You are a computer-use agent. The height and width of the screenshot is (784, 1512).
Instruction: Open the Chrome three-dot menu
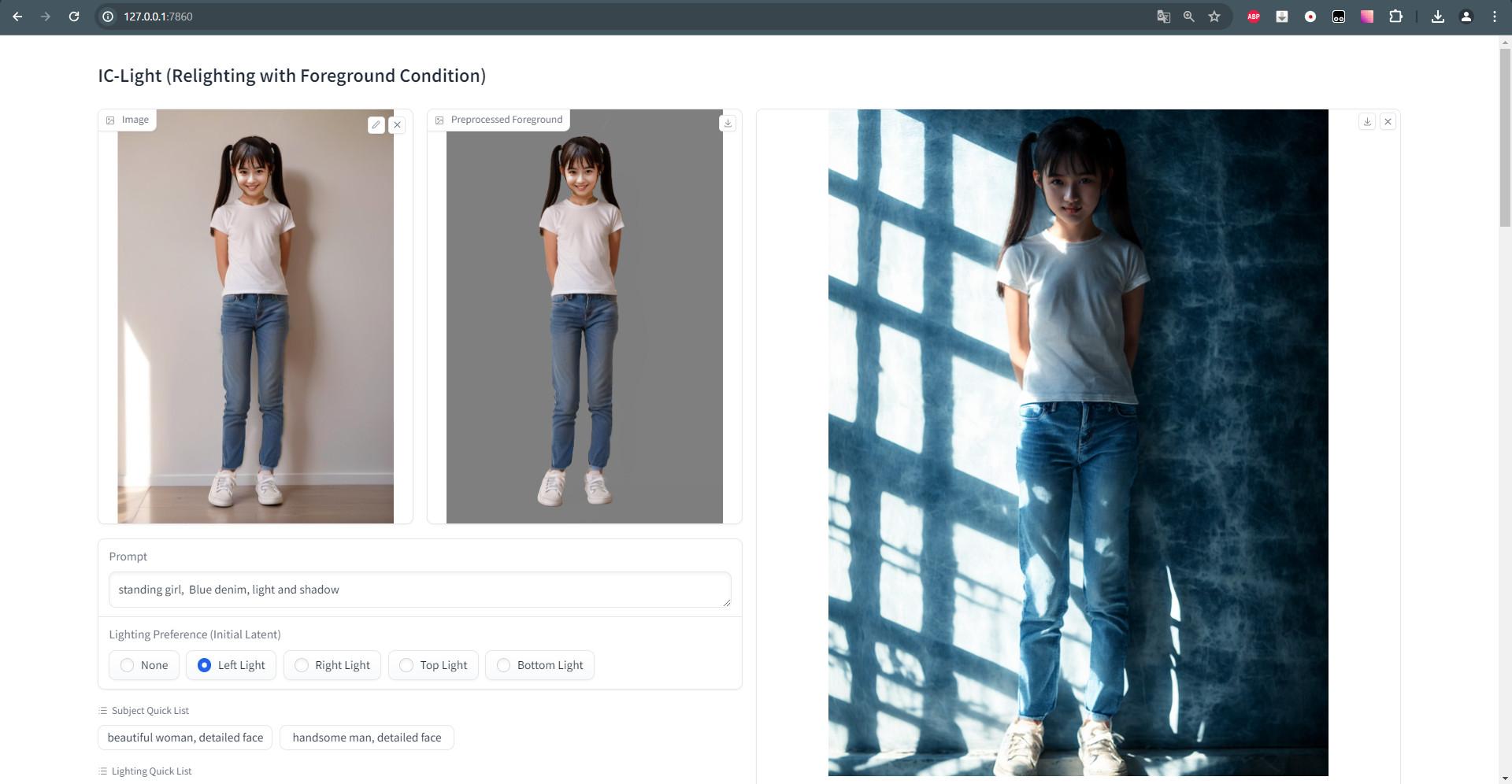(1494, 17)
